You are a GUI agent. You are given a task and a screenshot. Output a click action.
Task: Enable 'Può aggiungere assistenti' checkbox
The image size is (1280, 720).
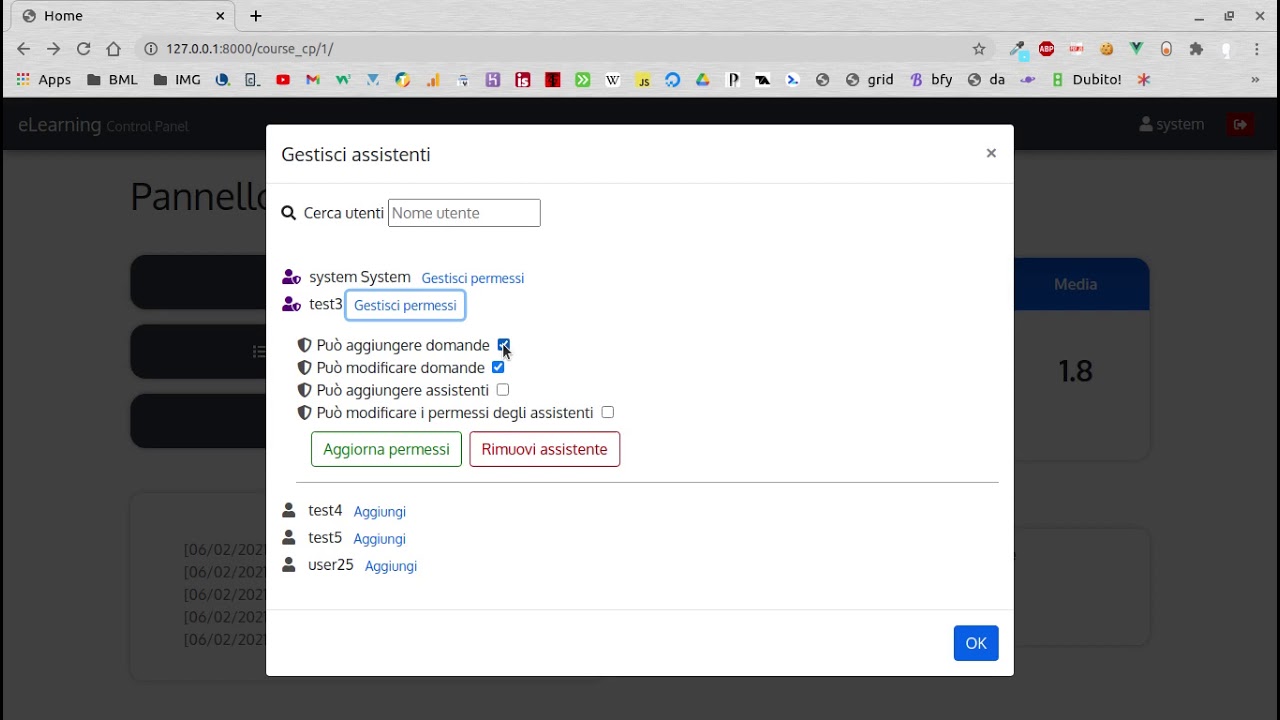tap(503, 390)
